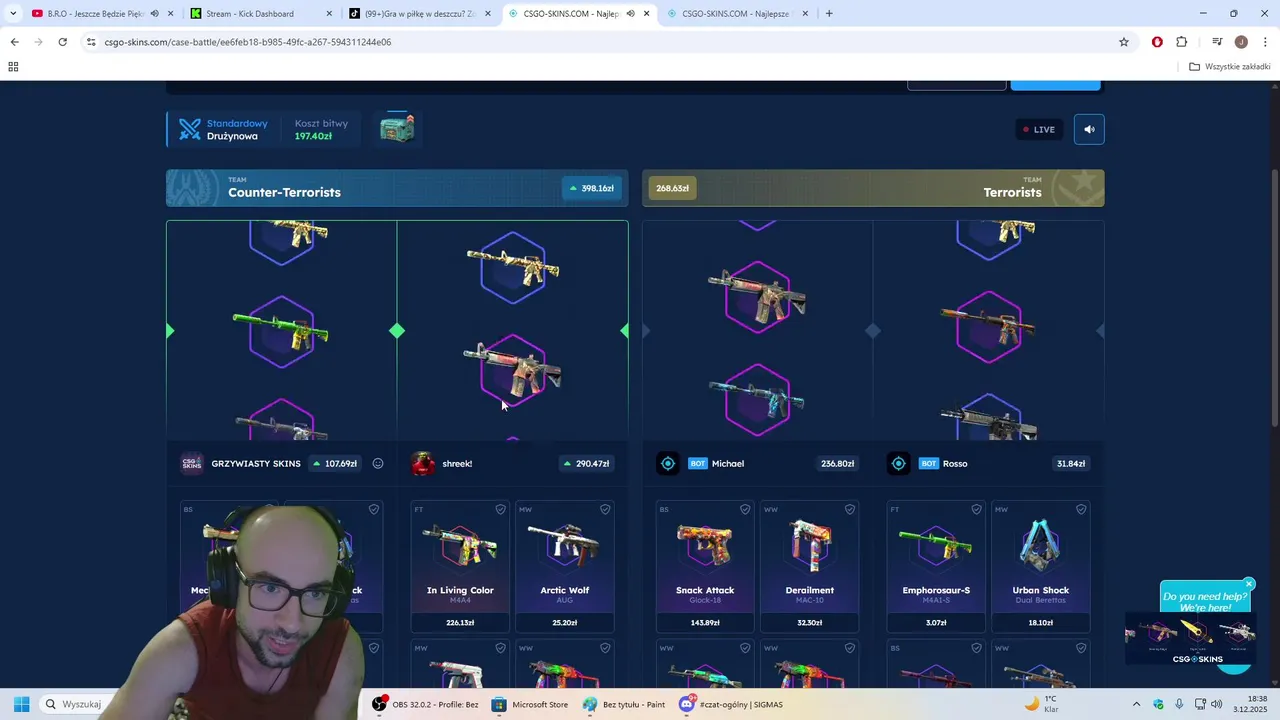This screenshot has width=1280, height=720.
Task: Open emoji smiley next to GRZYWIASTY SKINS
Action: (x=378, y=463)
